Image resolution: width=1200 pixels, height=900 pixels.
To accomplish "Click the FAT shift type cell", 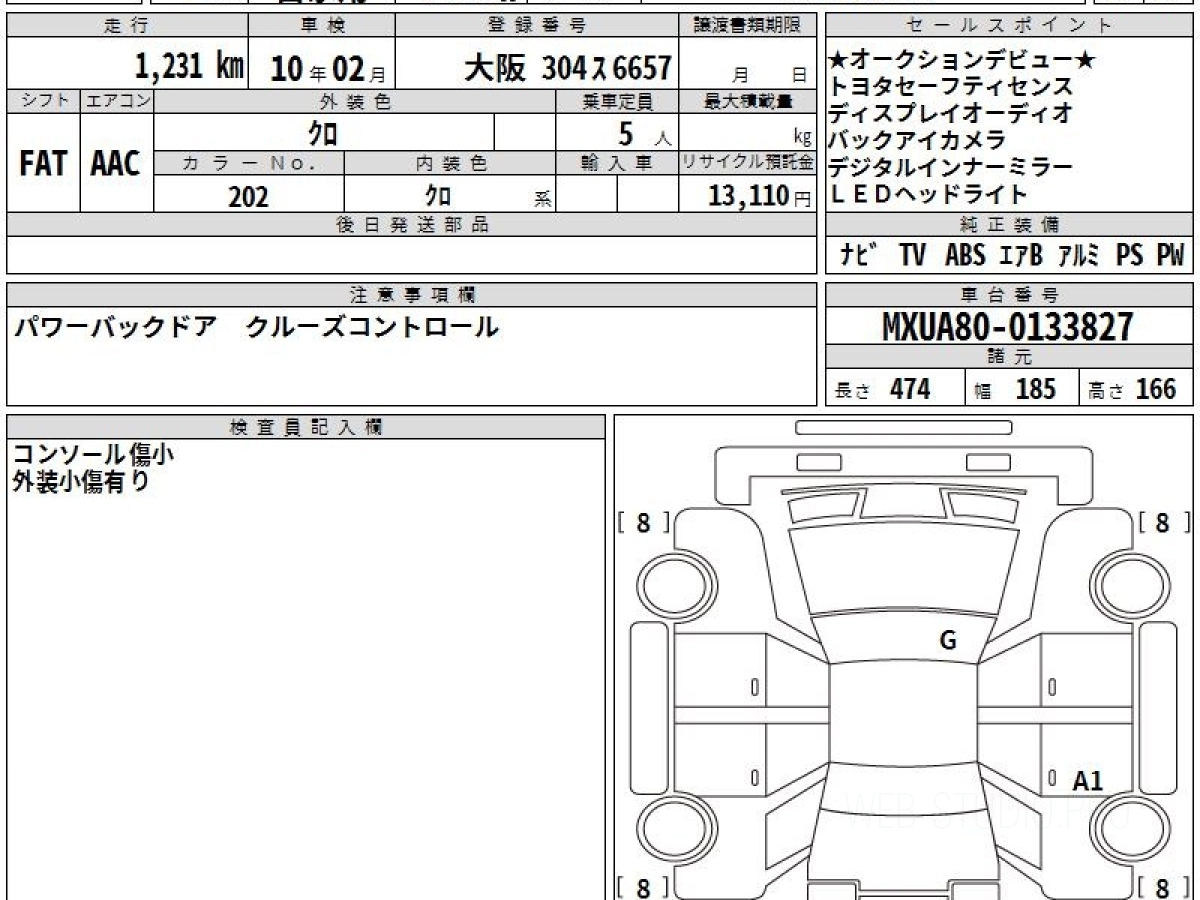I will (43, 163).
